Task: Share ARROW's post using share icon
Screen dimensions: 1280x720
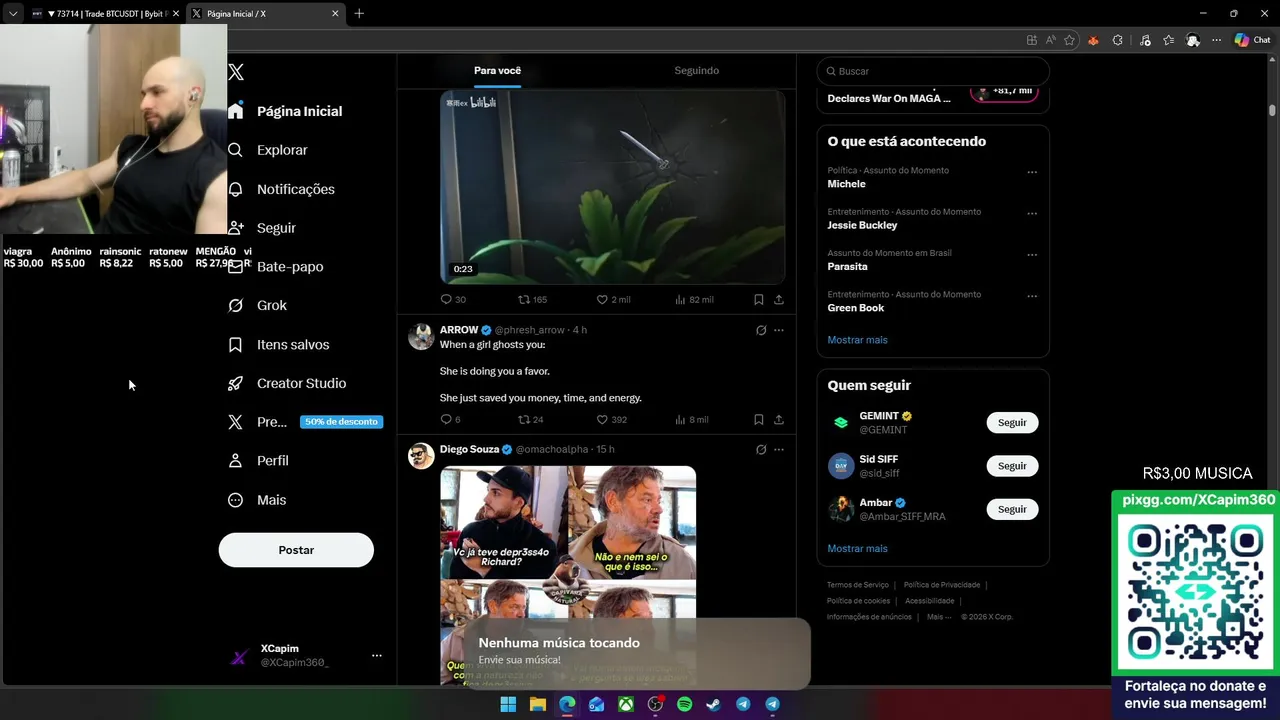Action: [779, 420]
